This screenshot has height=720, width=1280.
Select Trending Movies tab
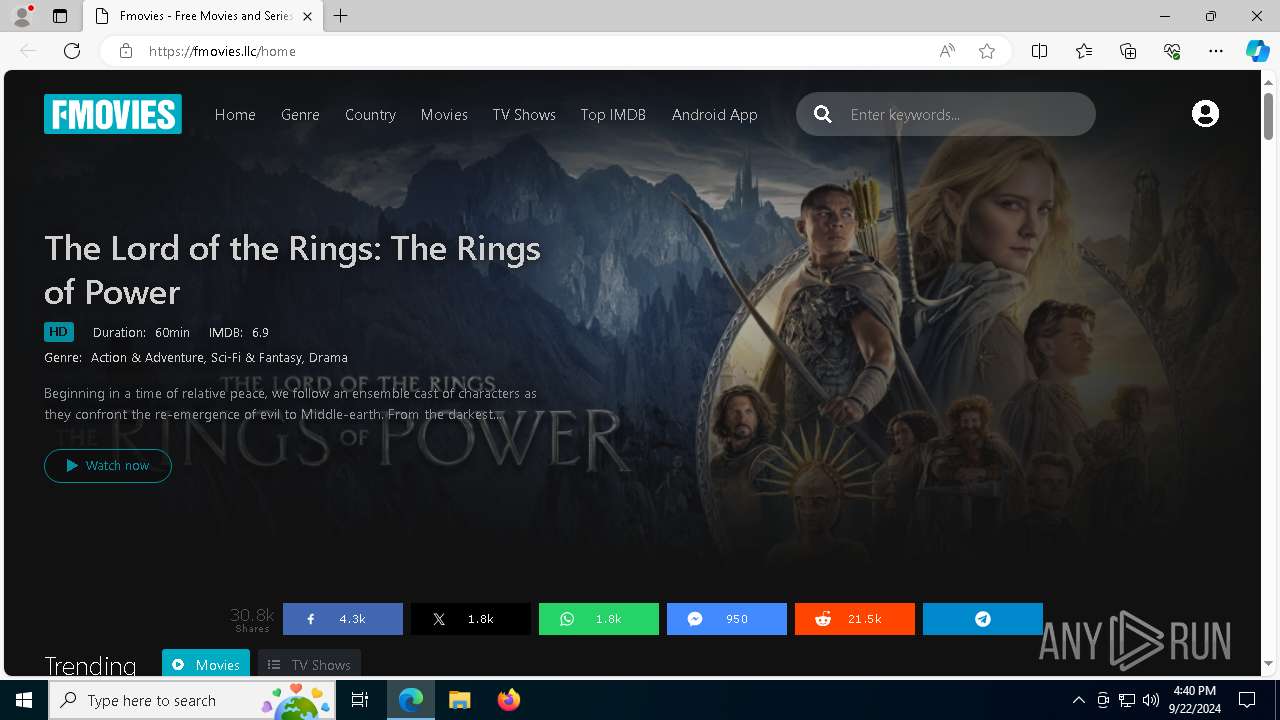coord(206,664)
